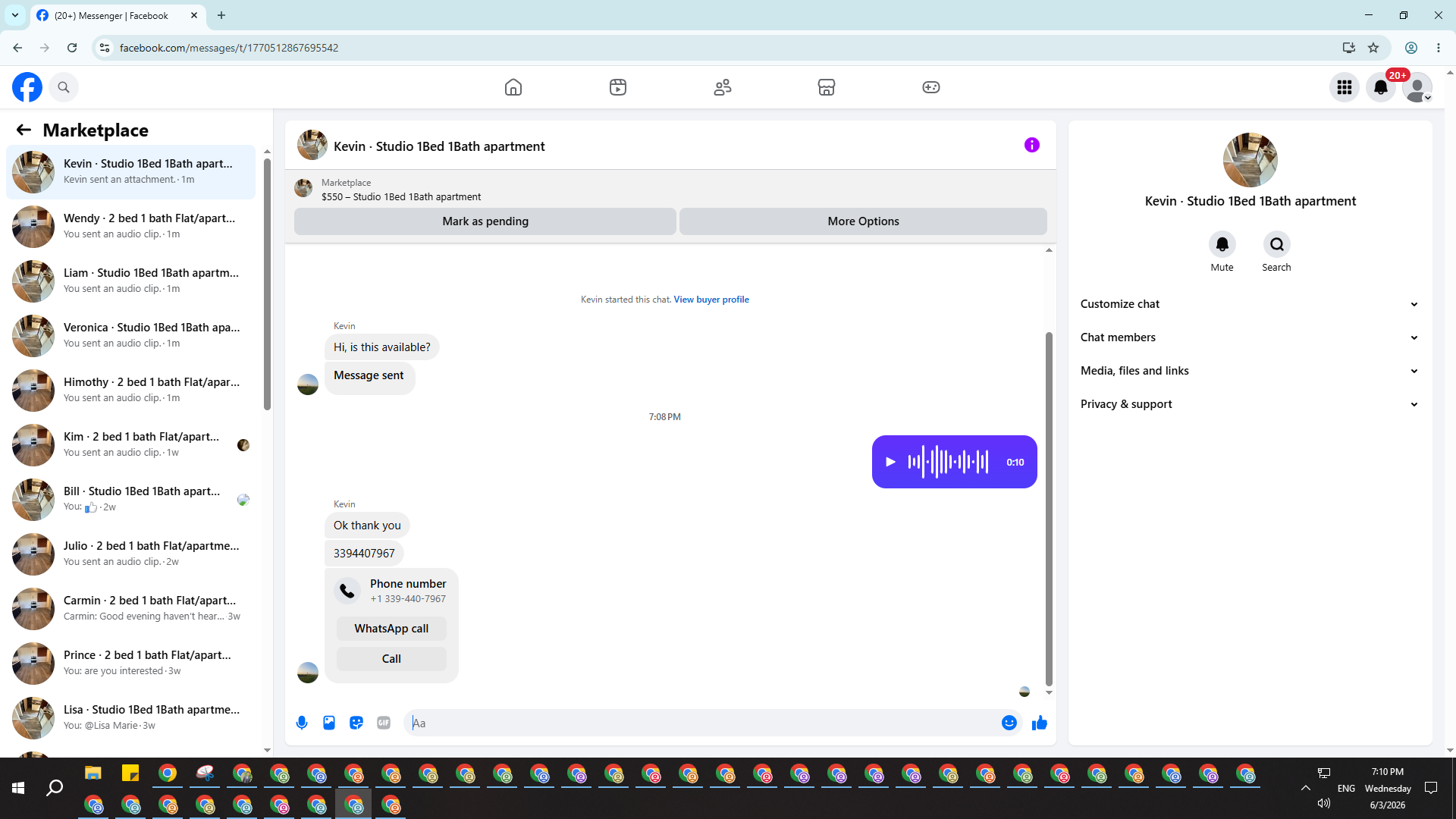Image resolution: width=1456 pixels, height=819 pixels.
Task: Expand the Privacy & support section
Action: [x=1250, y=404]
